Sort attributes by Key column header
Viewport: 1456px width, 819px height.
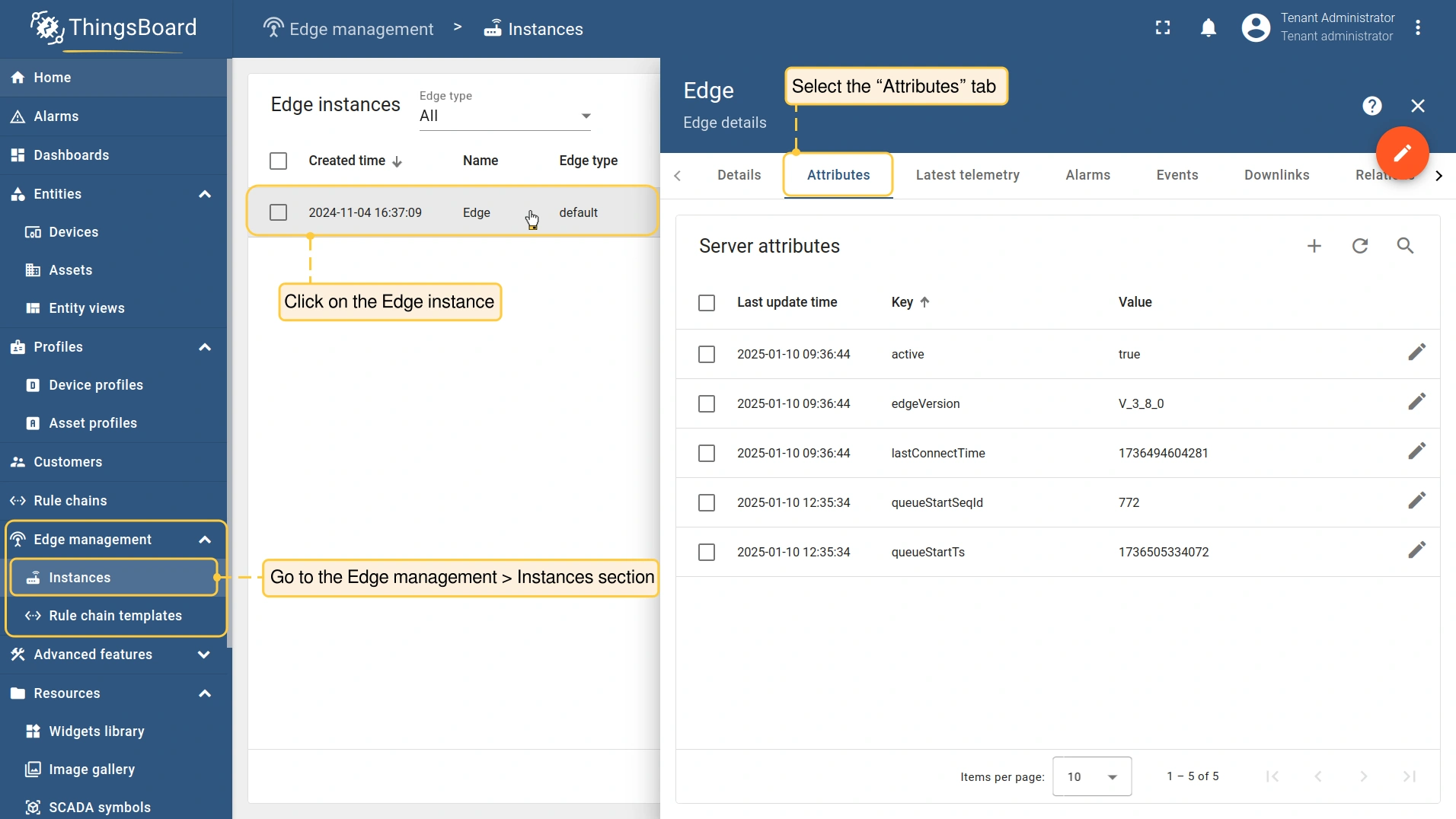point(902,302)
